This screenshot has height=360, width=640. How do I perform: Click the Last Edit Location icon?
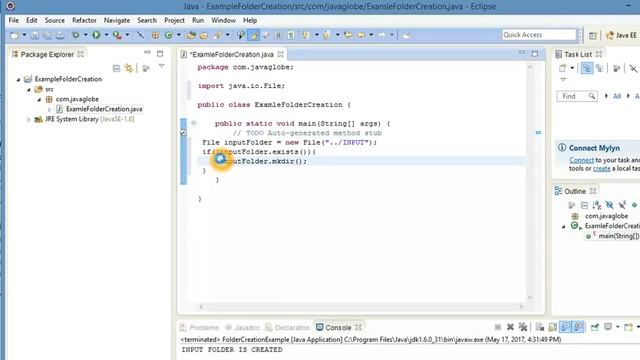(348, 36)
